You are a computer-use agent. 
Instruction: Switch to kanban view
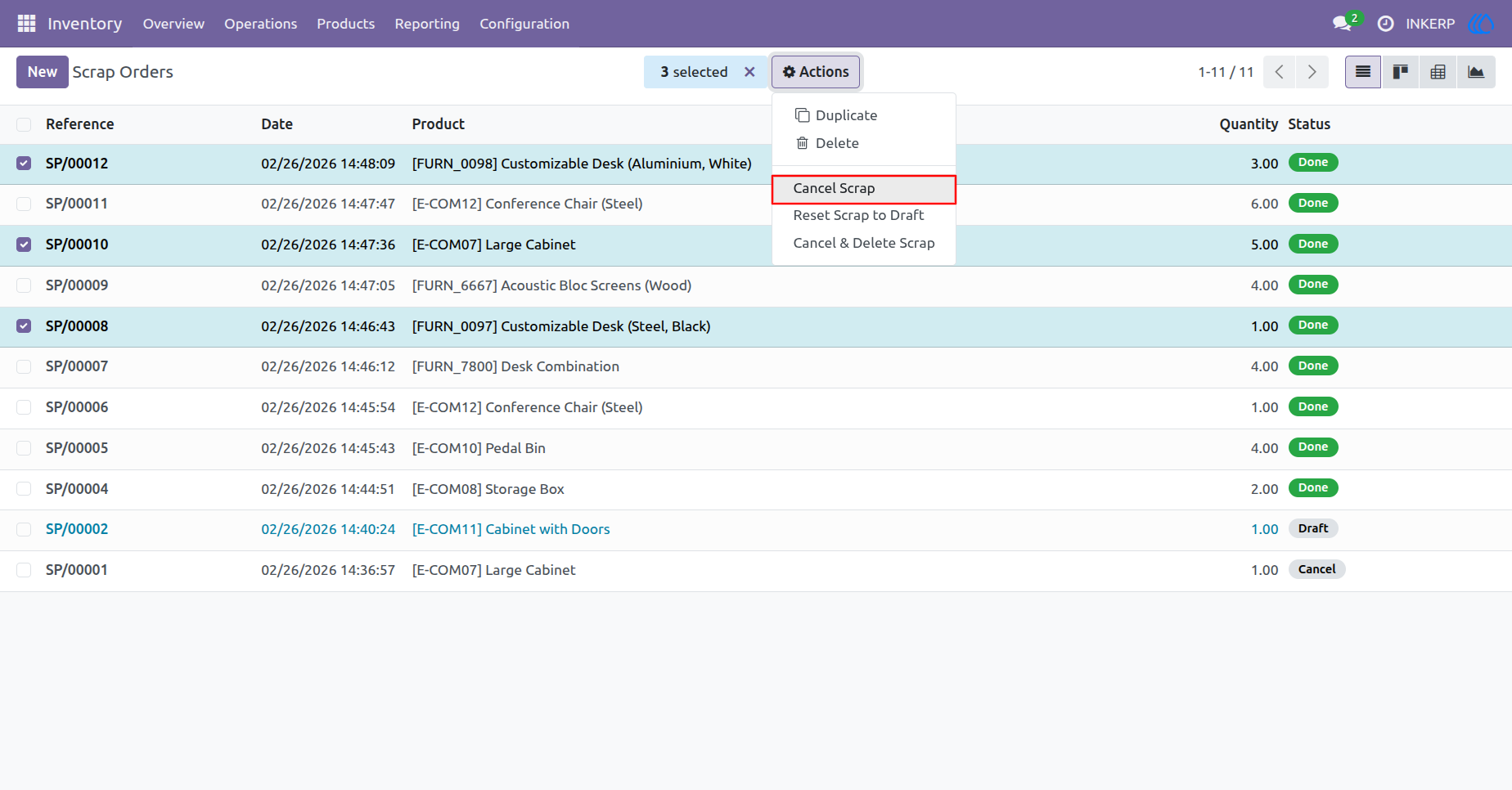(1401, 72)
